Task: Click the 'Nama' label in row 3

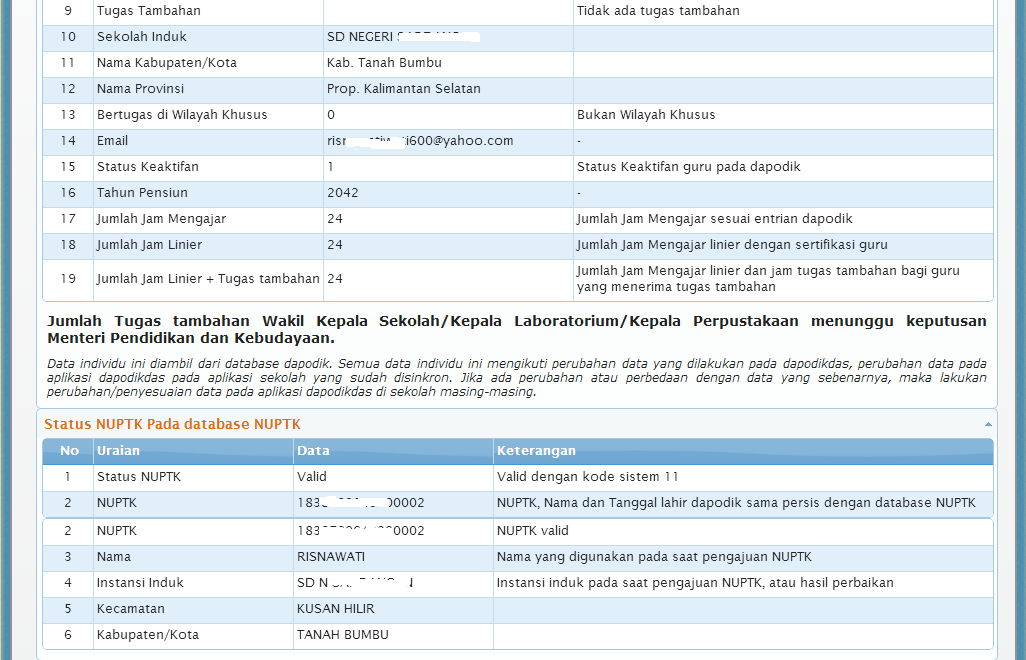Action: 114,557
